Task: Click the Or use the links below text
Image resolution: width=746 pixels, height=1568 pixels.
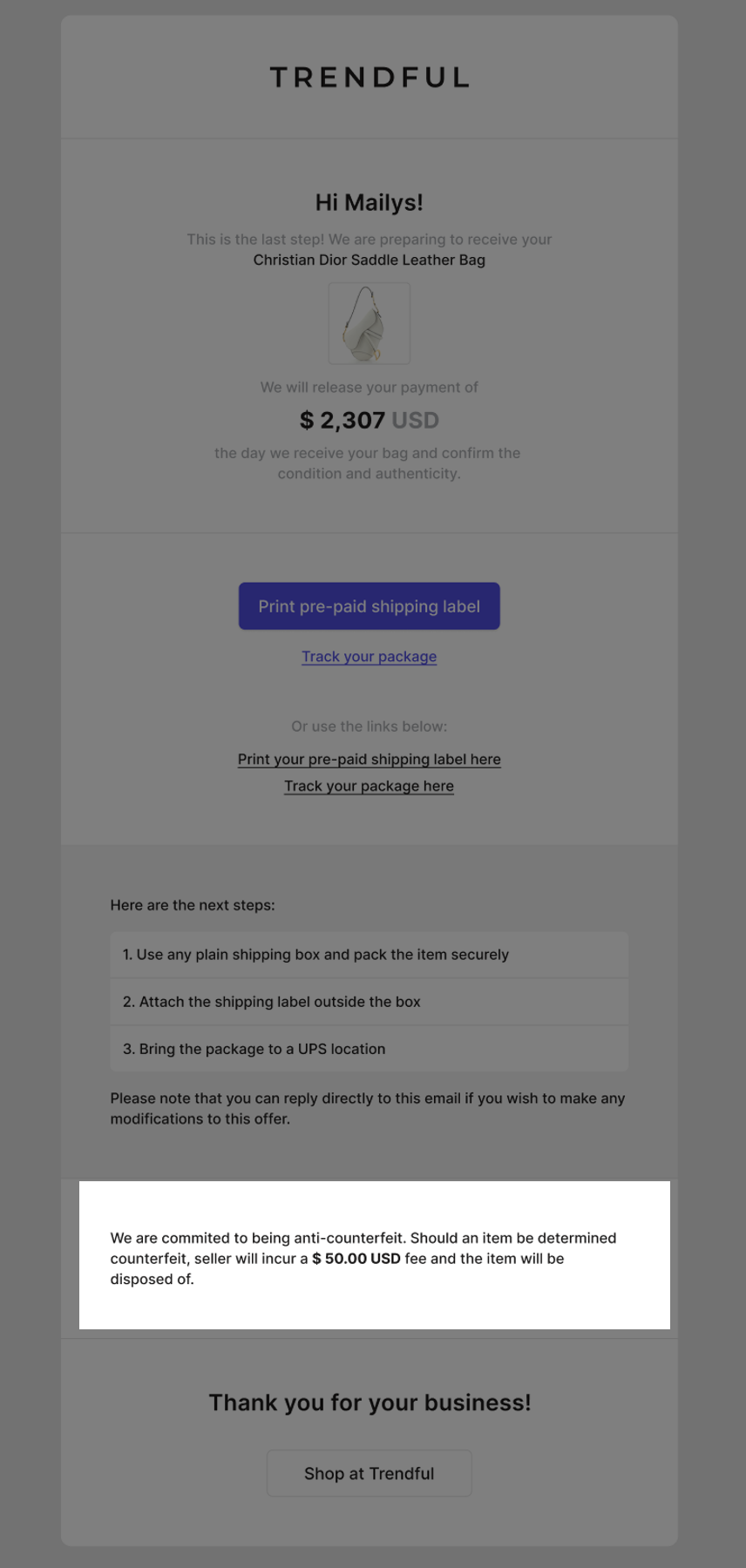Action: click(x=370, y=727)
